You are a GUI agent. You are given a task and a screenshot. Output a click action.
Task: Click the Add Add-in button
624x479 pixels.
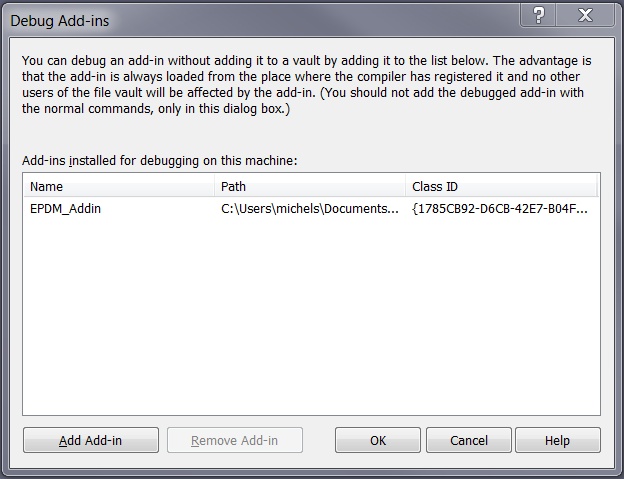pyautogui.click(x=91, y=440)
